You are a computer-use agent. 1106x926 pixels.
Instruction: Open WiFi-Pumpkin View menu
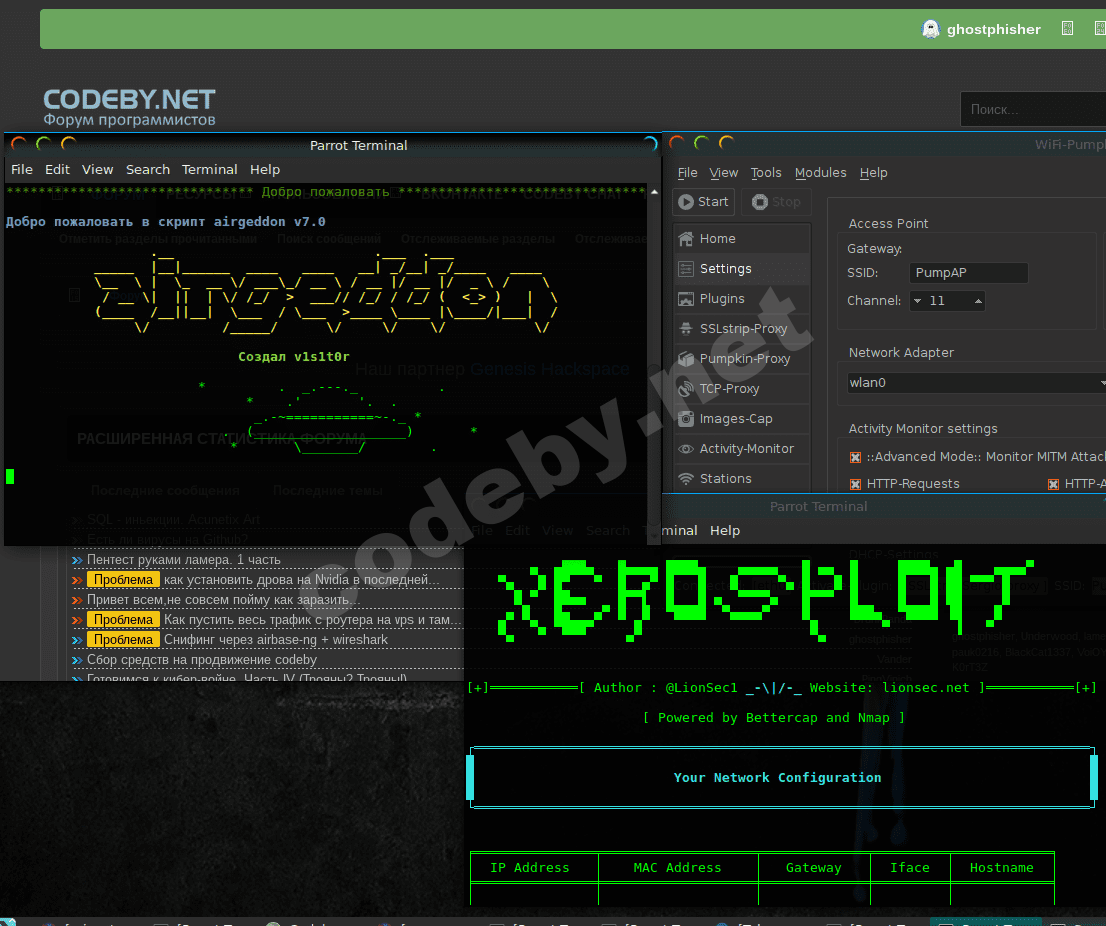724,173
